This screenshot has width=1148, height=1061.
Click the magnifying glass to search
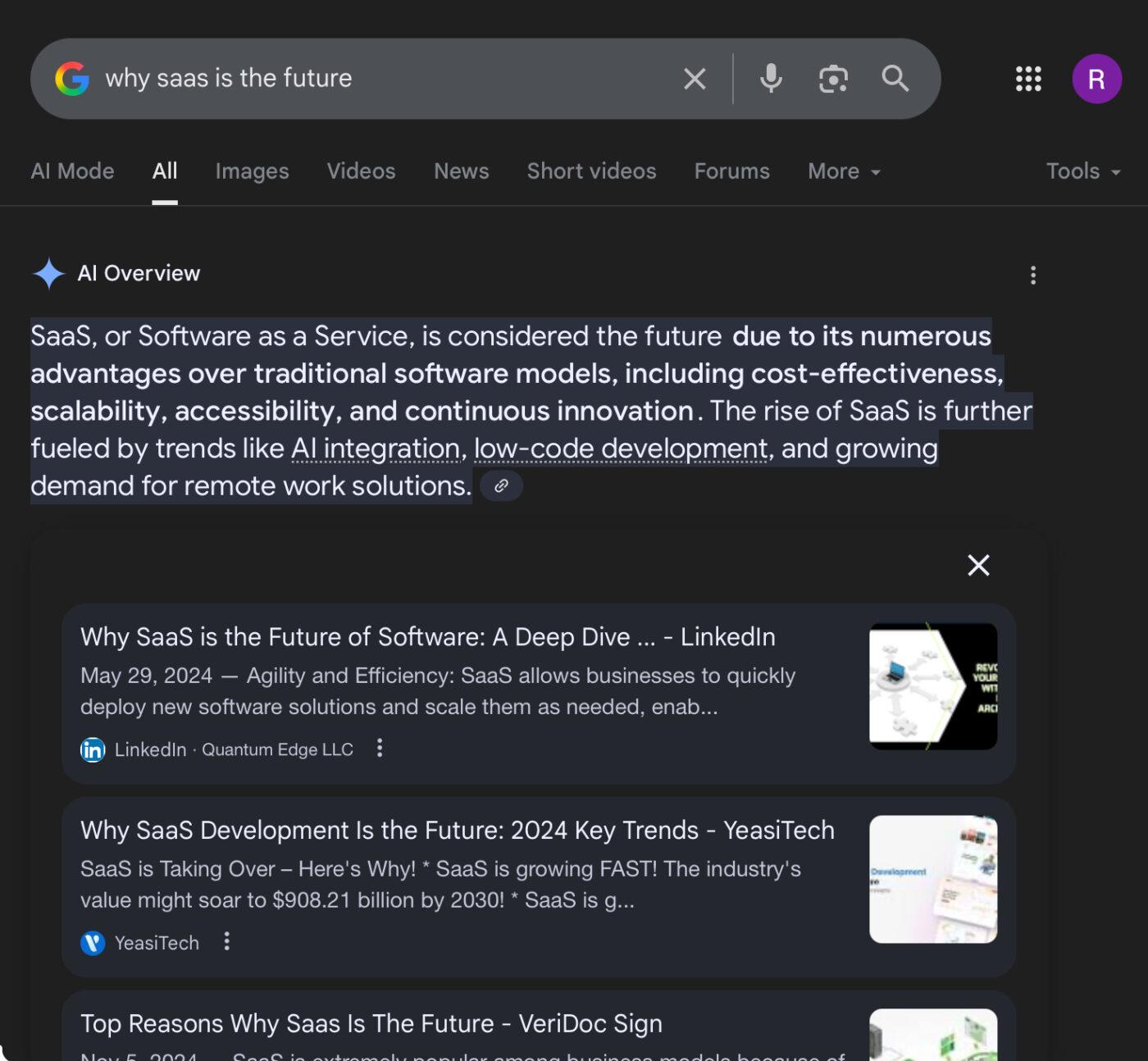point(895,79)
